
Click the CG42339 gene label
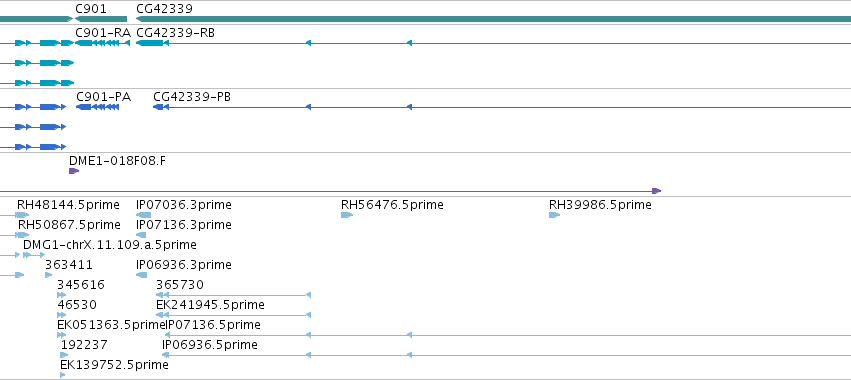coord(164,9)
